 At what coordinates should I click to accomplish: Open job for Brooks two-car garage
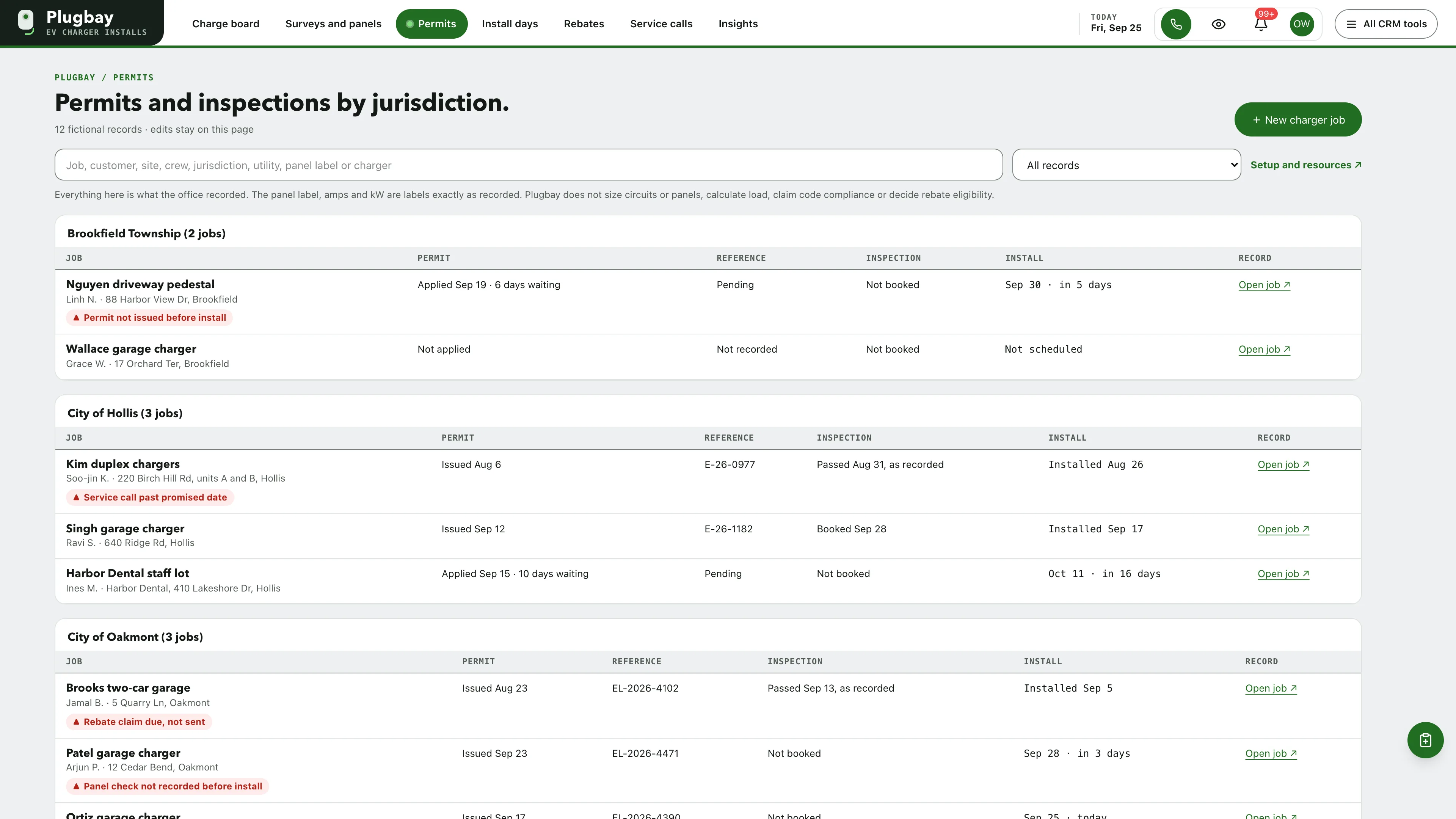click(1271, 689)
